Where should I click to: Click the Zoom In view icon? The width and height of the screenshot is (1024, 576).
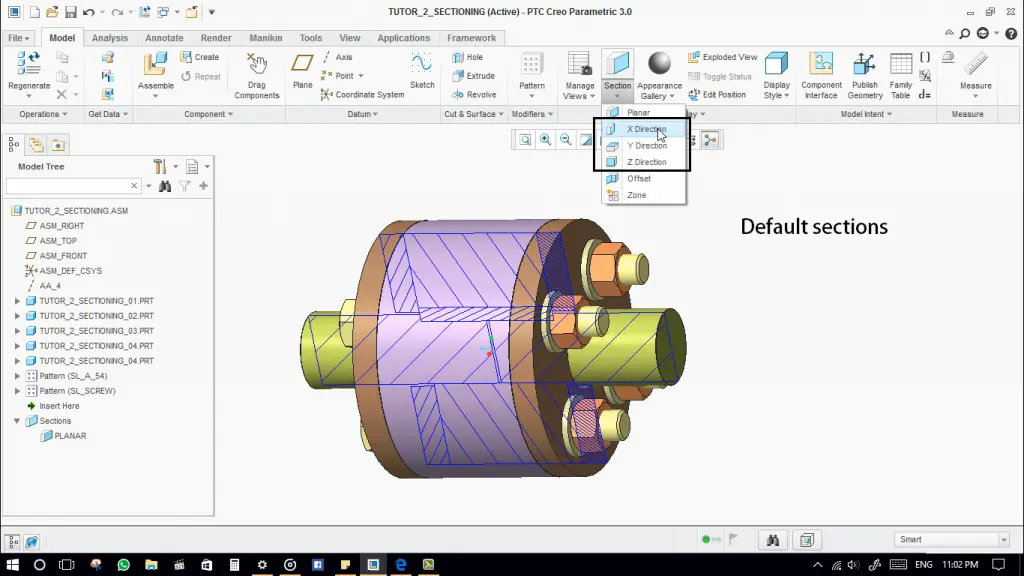tap(546, 140)
